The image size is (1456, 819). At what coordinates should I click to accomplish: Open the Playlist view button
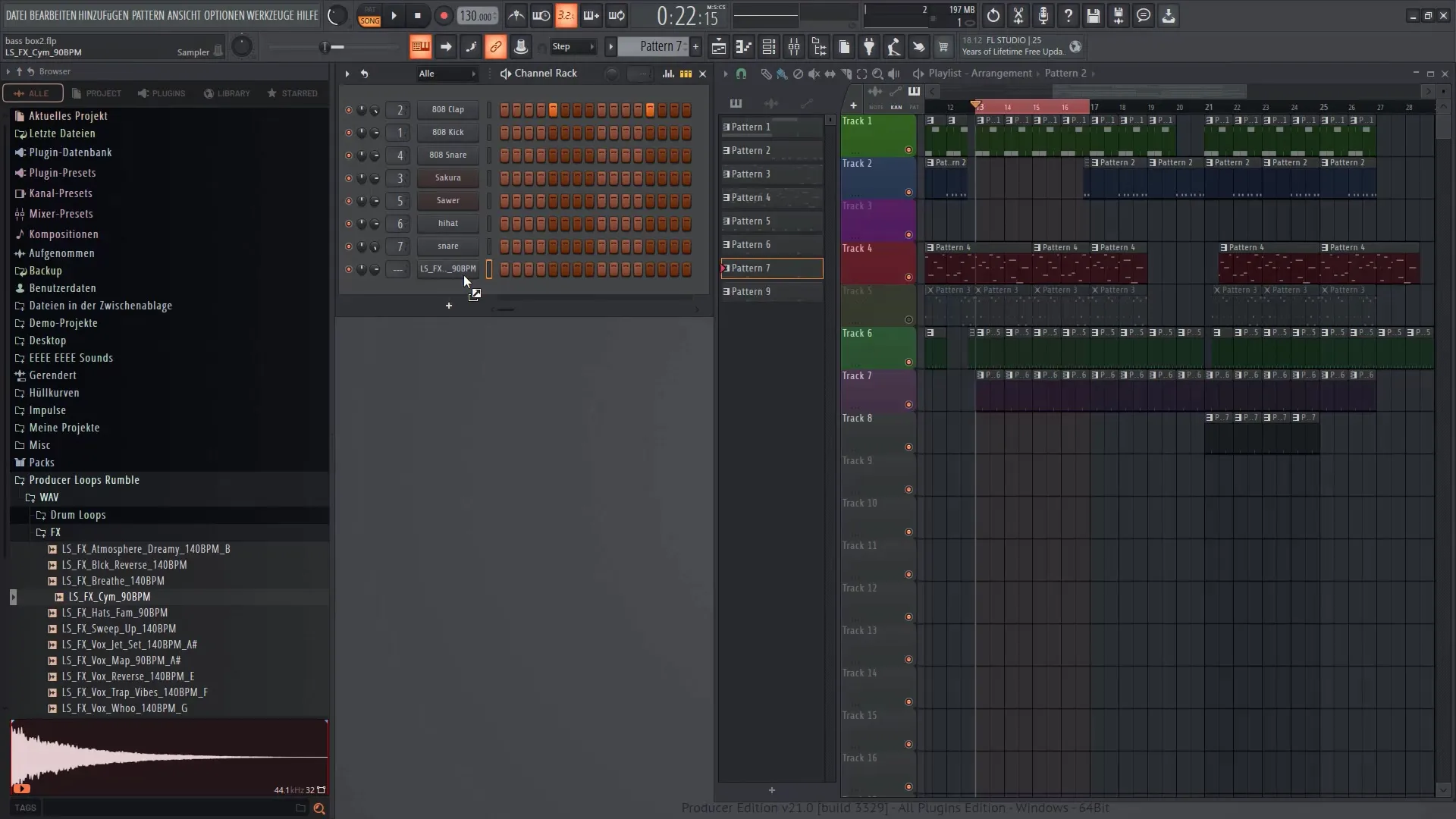(x=718, y=47)
